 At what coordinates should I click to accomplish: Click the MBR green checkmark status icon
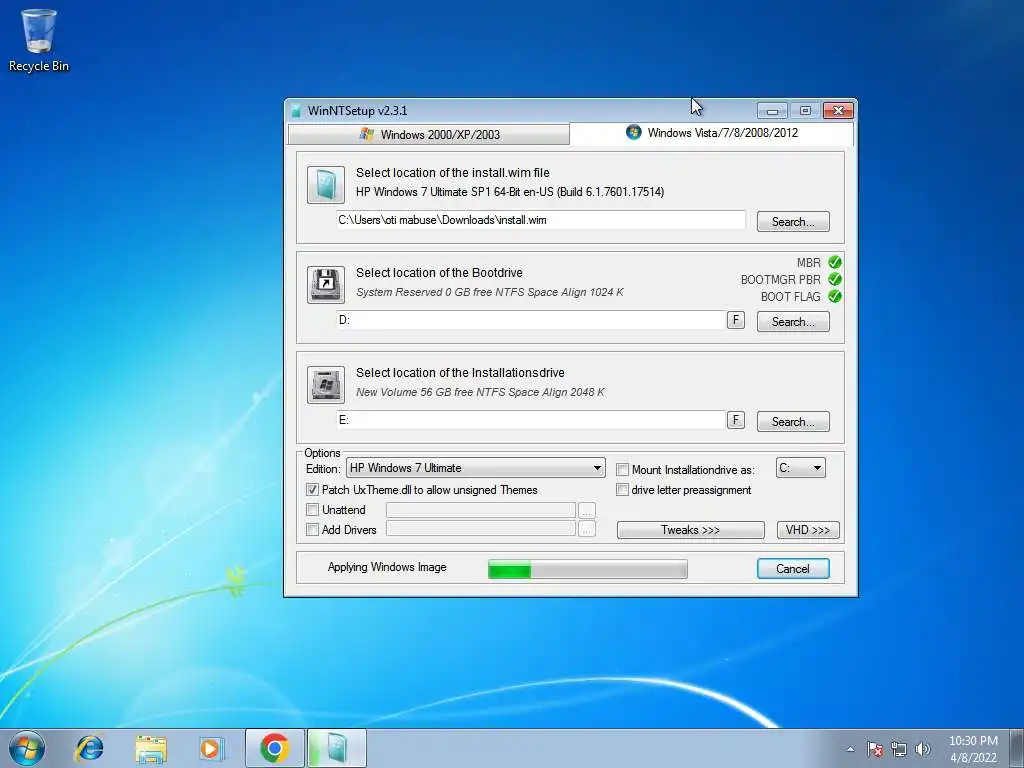pyautogui.click(x=835, y=262)
